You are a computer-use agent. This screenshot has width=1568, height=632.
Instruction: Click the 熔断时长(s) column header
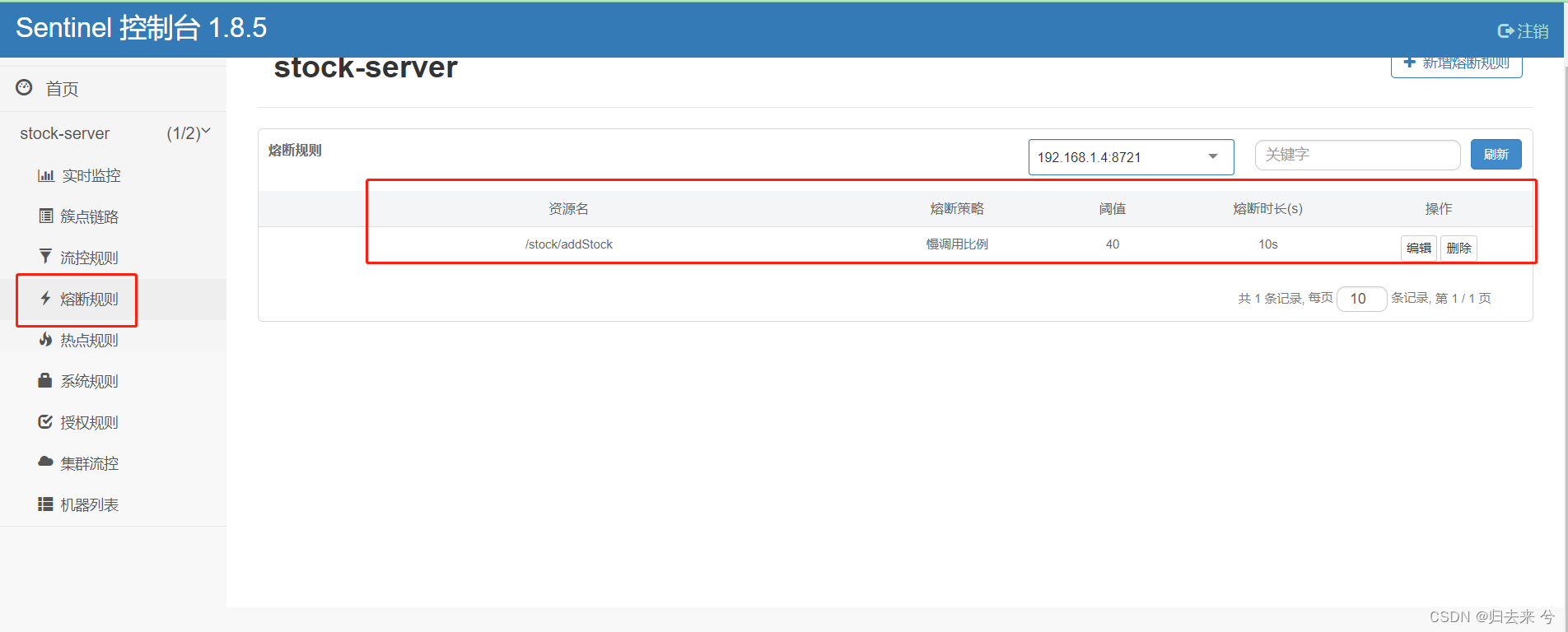click(1267, 209)
